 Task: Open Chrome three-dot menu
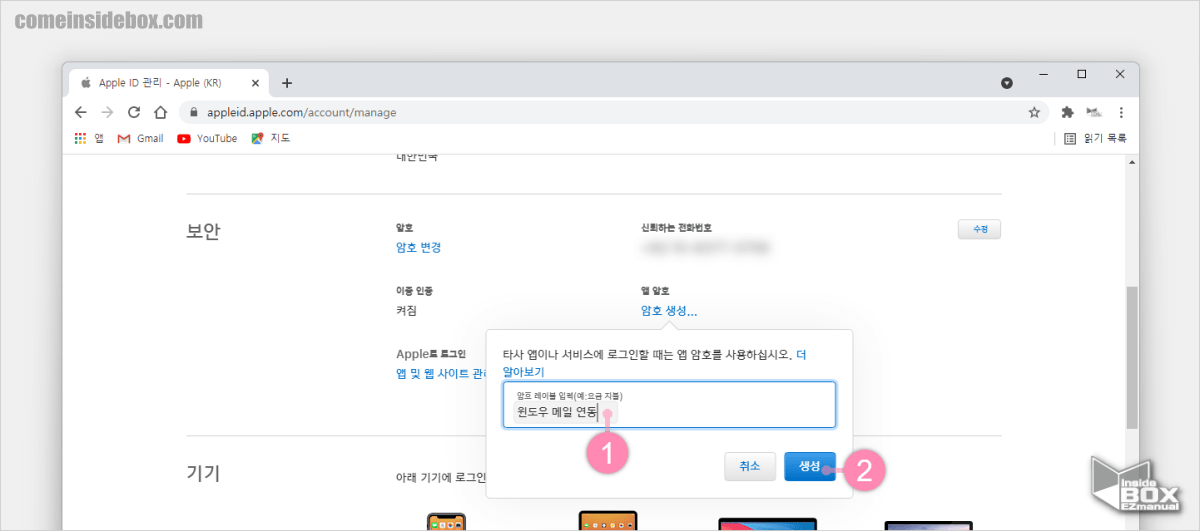tap(1120, 112)
